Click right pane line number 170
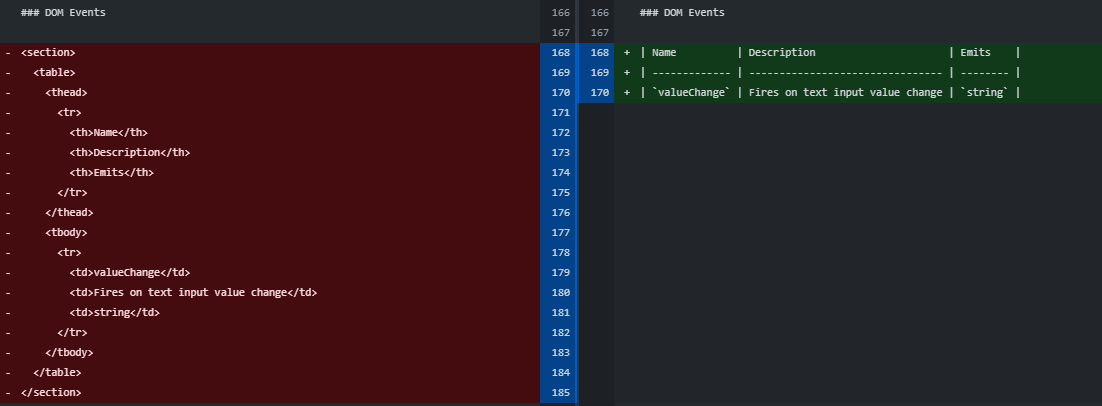1102x406 pixels. pyautogui.click(x=599, y=92)
